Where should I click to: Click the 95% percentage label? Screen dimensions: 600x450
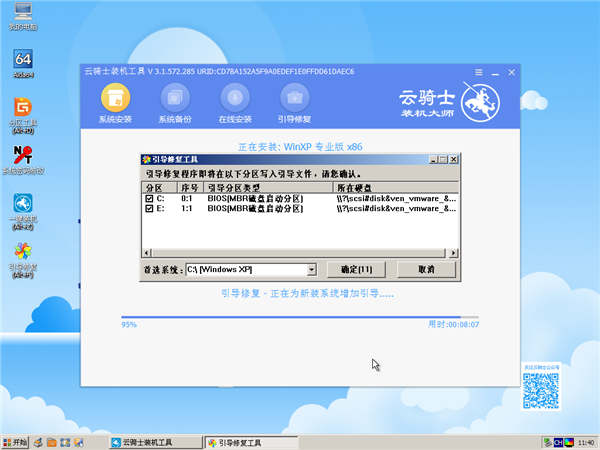[129, 324]
